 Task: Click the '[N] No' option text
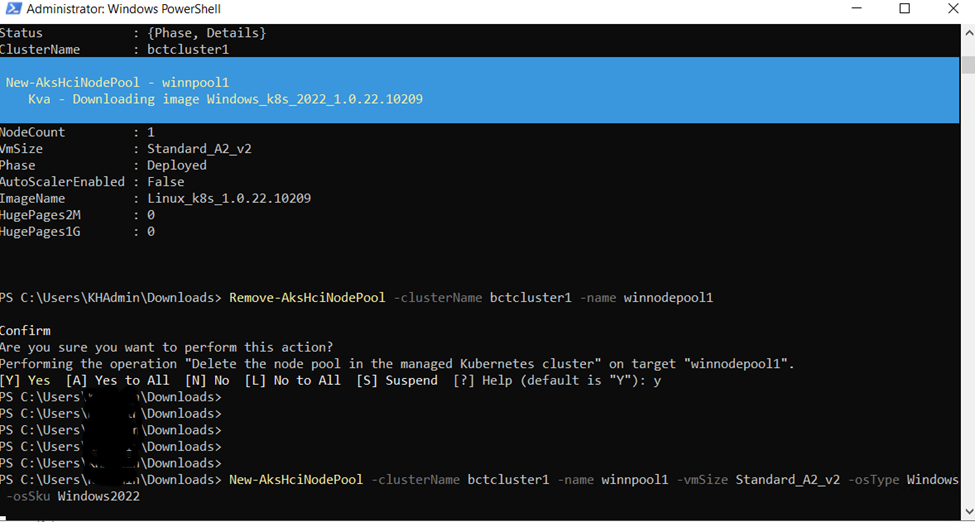[x=206, y=380]
